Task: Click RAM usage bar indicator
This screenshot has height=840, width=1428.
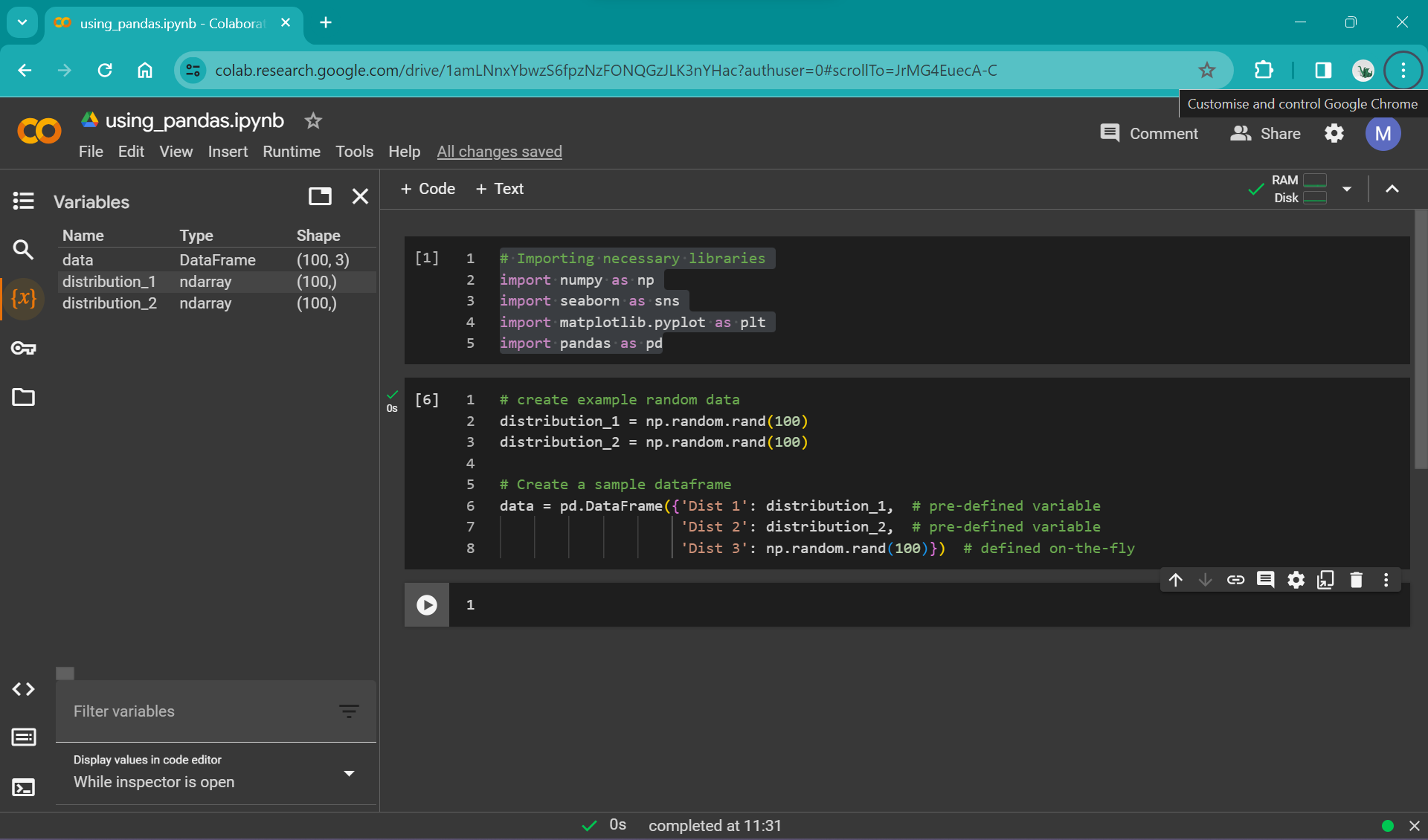Action: (x=1315, y=180)
